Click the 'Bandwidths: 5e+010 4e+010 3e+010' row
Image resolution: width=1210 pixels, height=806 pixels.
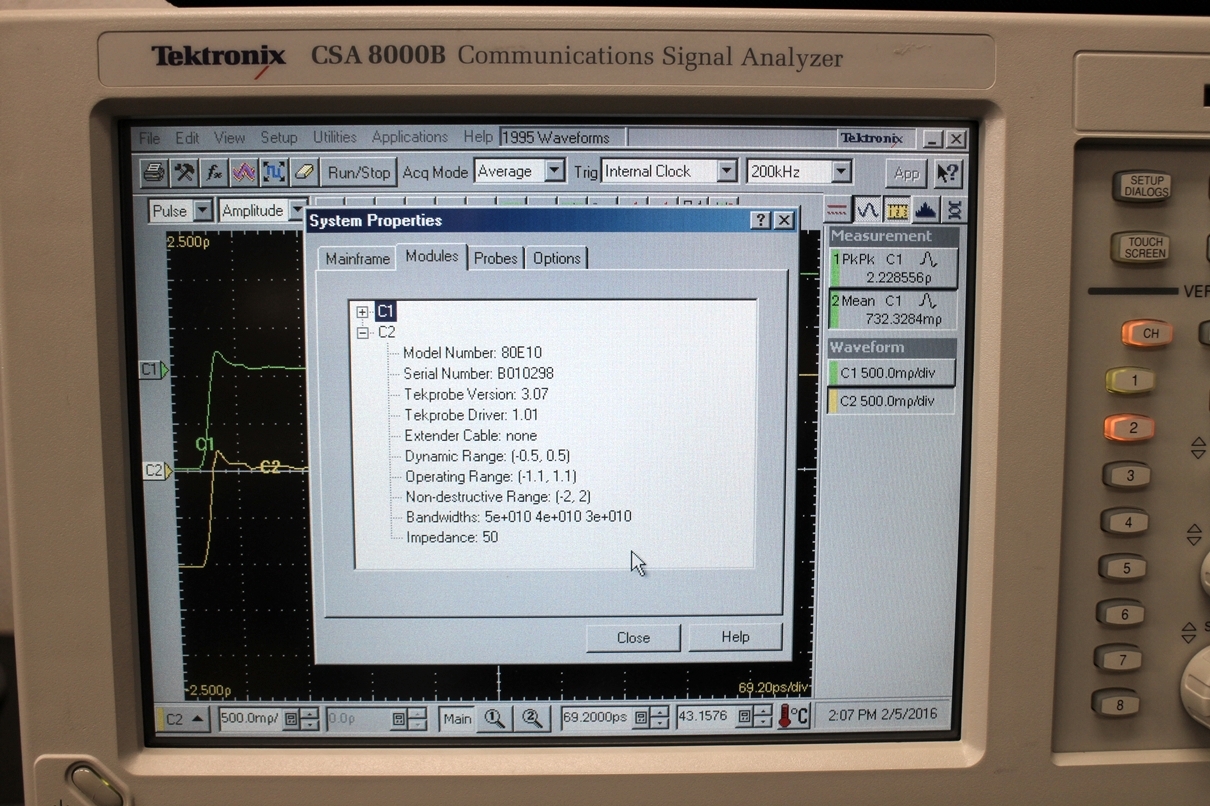pos(519,517)
